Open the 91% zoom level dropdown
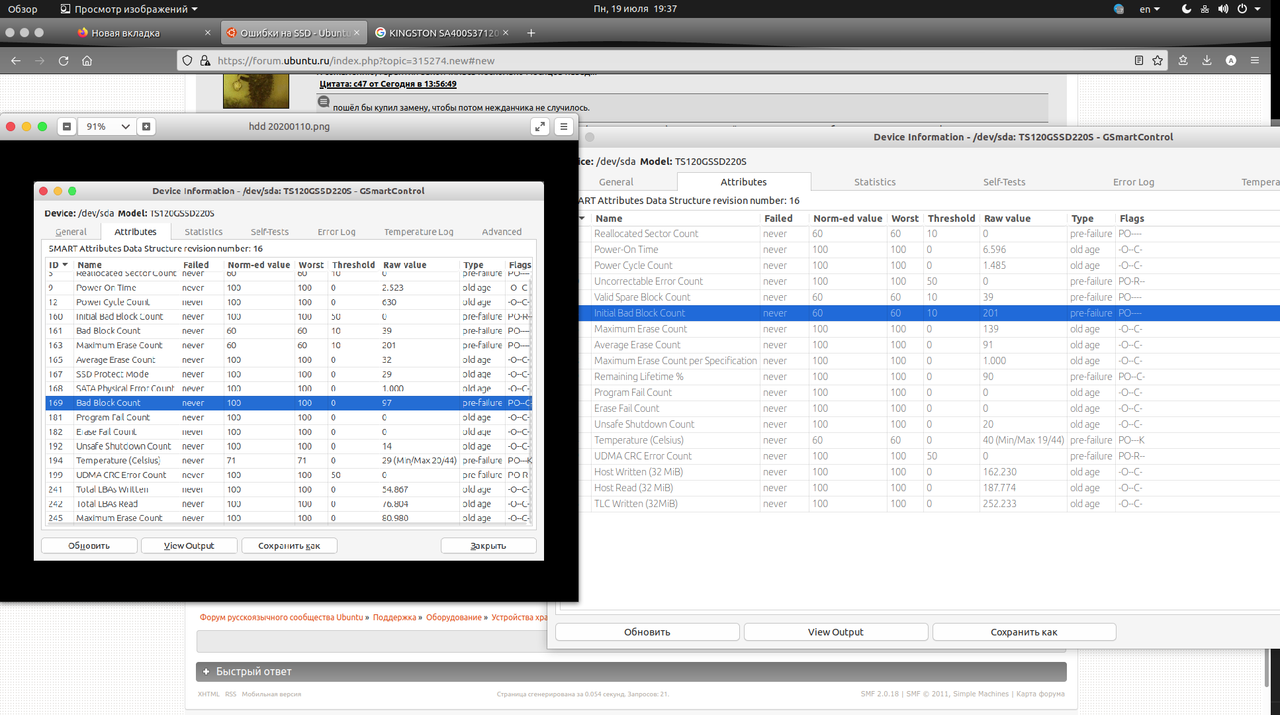 pyautogui.click(x=106, y=127)
